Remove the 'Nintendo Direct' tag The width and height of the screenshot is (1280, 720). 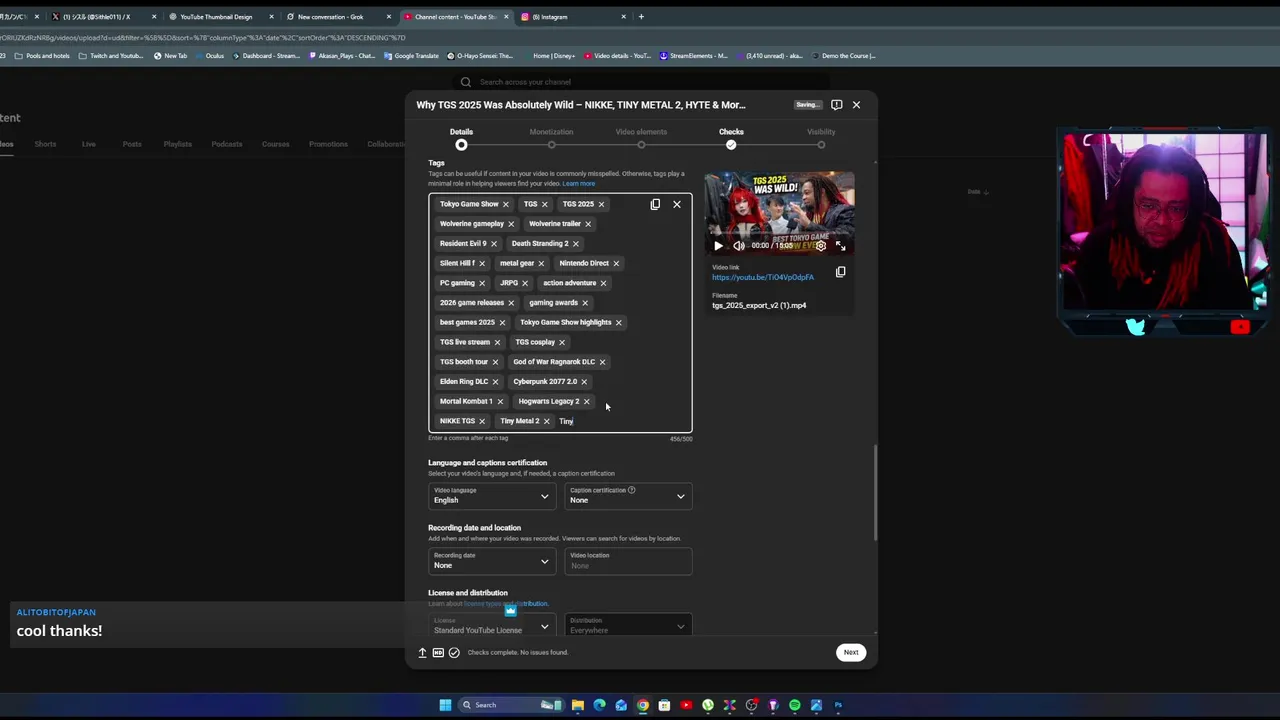click(x=616, y=263)
